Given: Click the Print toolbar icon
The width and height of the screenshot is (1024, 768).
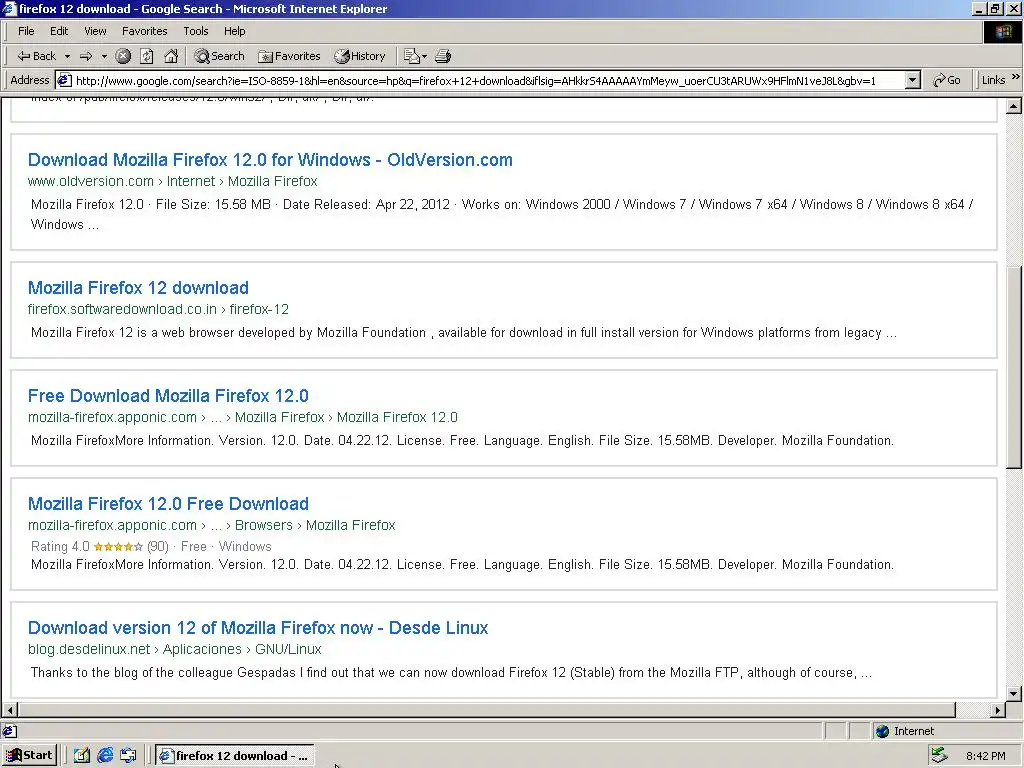Looking at the screenshot, I should point(443,56).
